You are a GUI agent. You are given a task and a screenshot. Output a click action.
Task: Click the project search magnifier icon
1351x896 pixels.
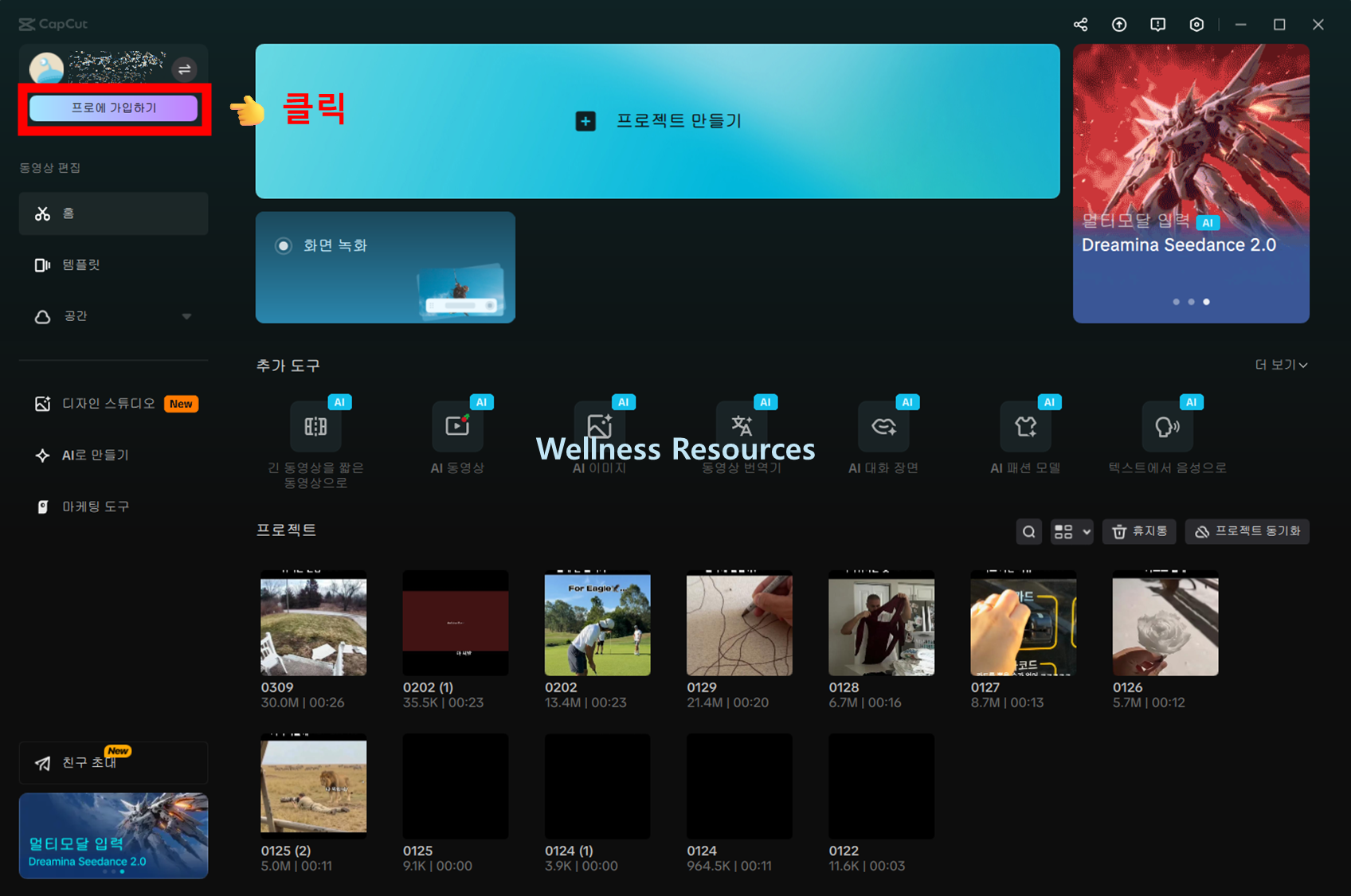click(1029, 532)
